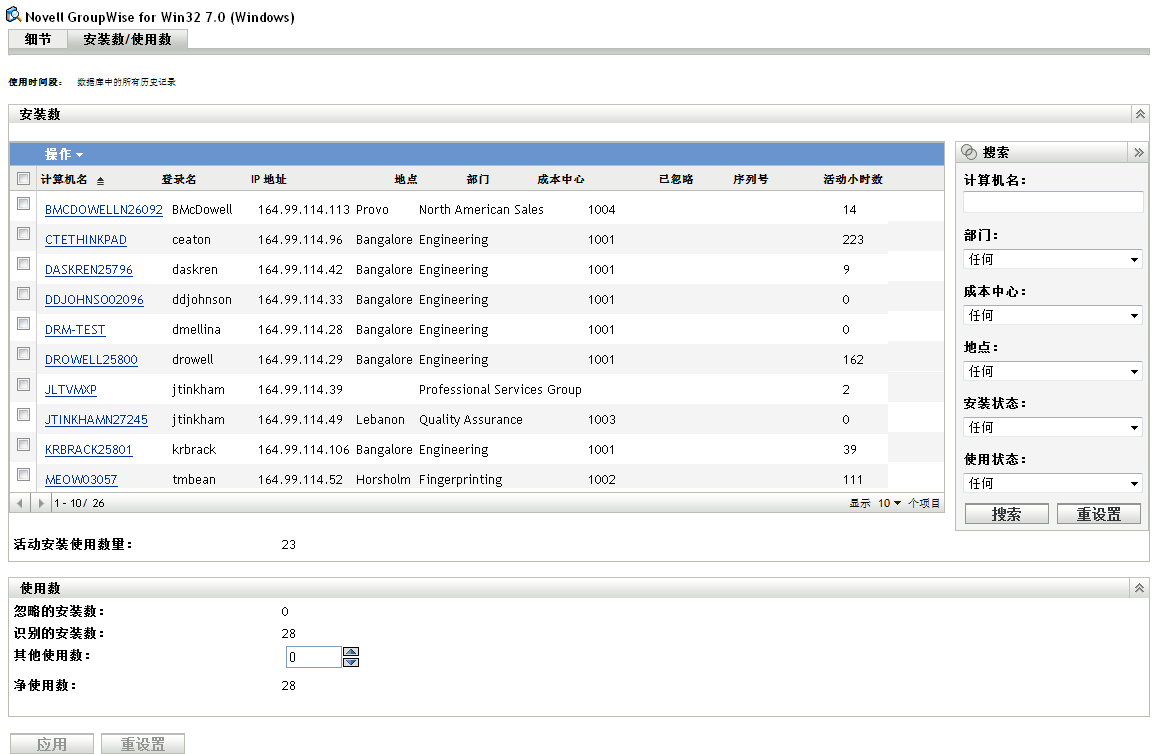1159x754 pixels.
Task: Sort by 成本中心 column header
Action: [560, 179]
